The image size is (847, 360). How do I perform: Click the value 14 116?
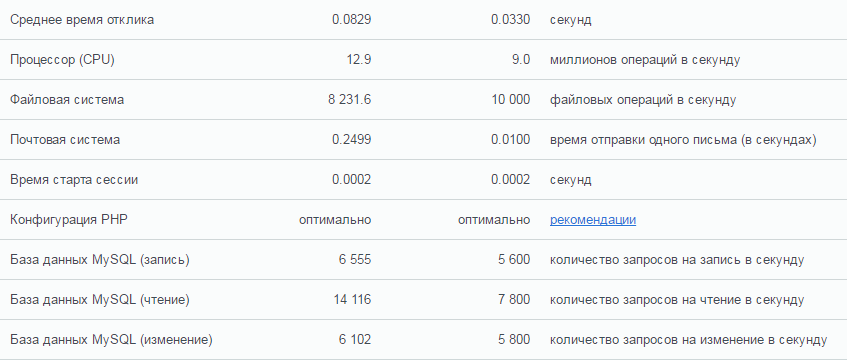352,300
